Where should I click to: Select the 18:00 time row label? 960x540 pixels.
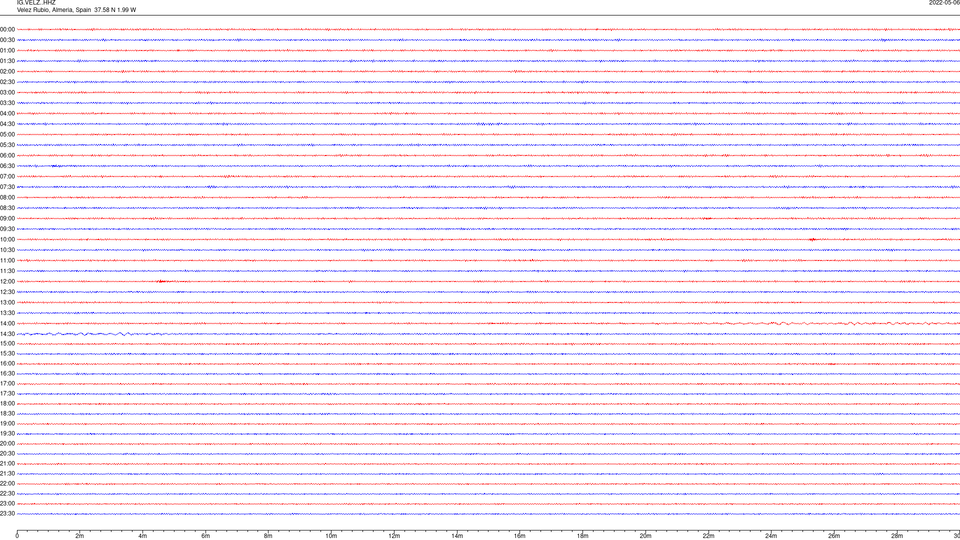click(x=7, y=403)
